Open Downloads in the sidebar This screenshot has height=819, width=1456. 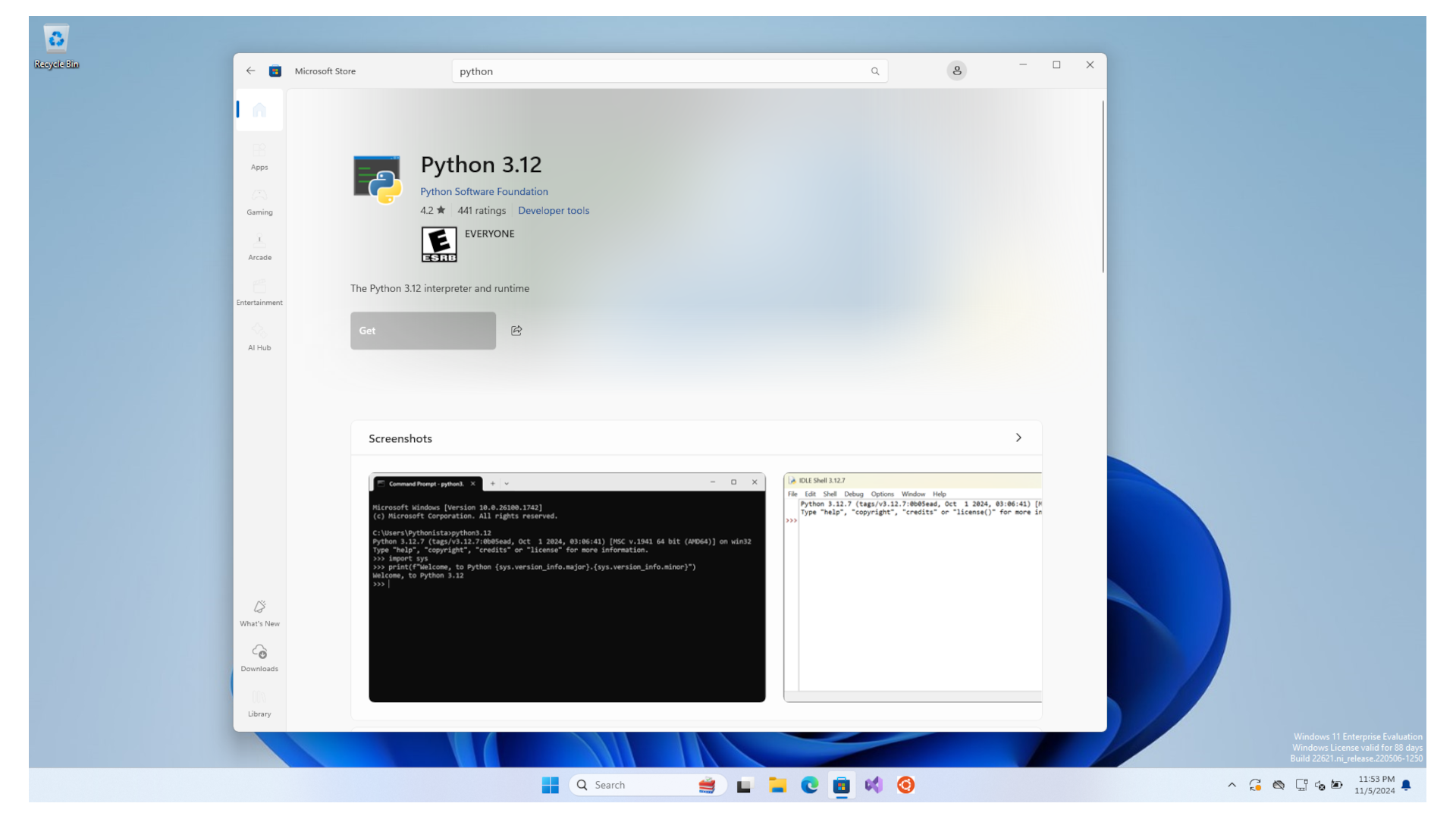[x=259, y=657]
